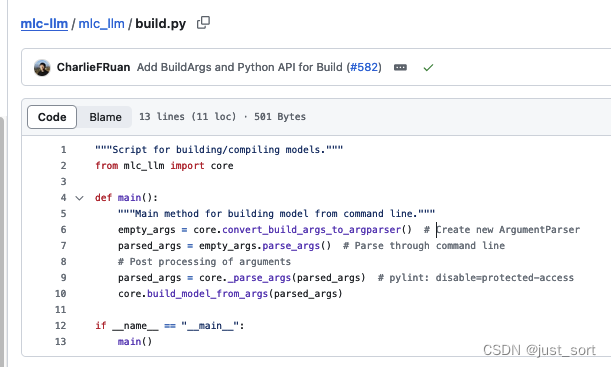Switch to the Blame view tab

[x=105, y=117]
